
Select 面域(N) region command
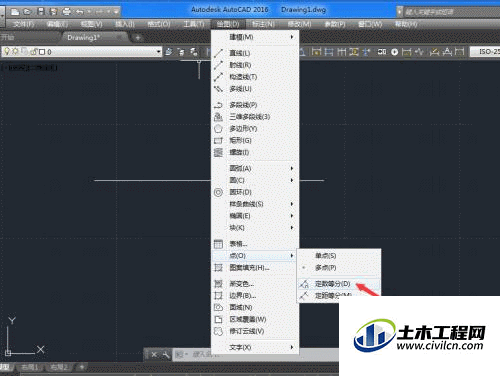tap(255, 307)
